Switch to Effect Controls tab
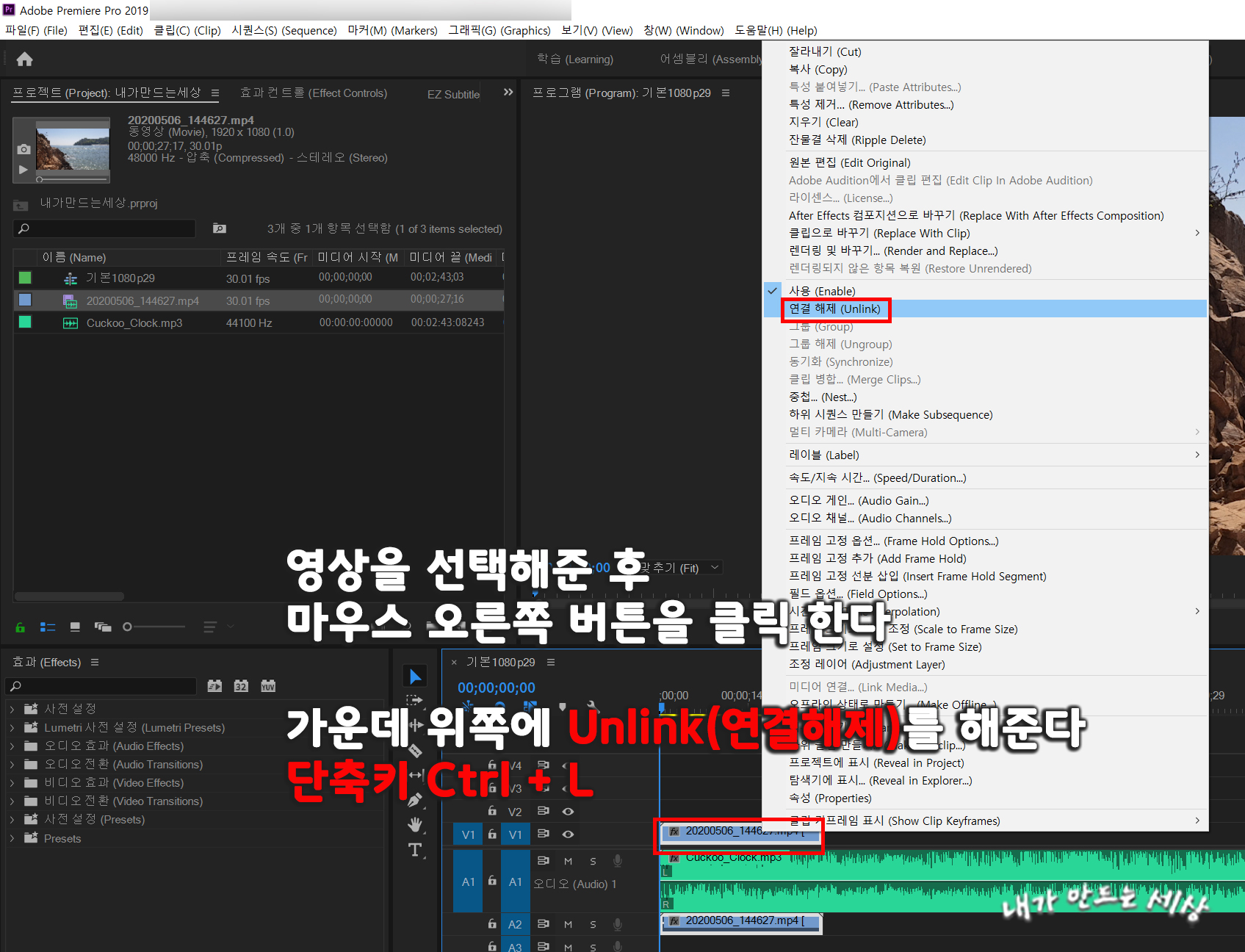Viewport: 1245px width, 952px height. click(314, 93)
